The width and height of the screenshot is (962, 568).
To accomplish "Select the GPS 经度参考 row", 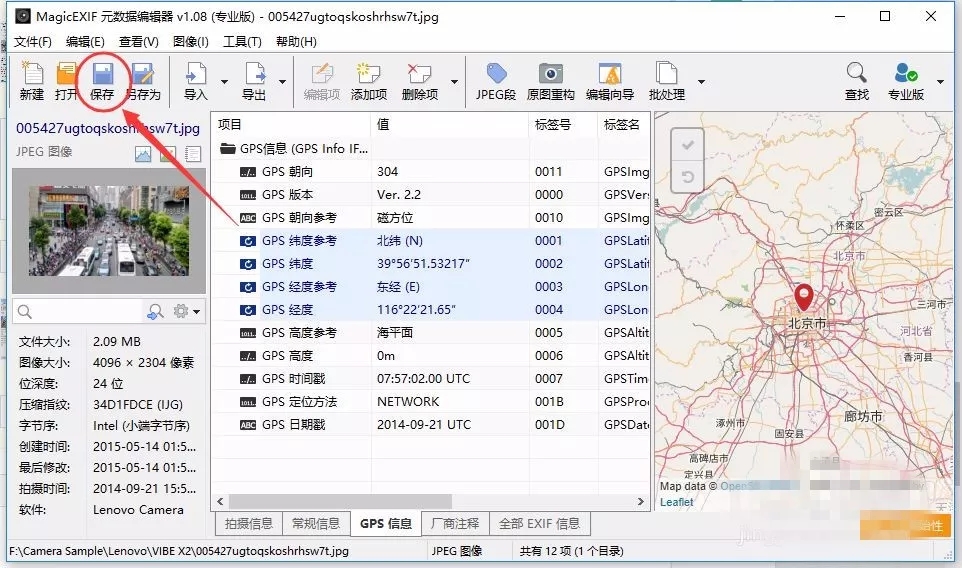I will tap(431, 286).
